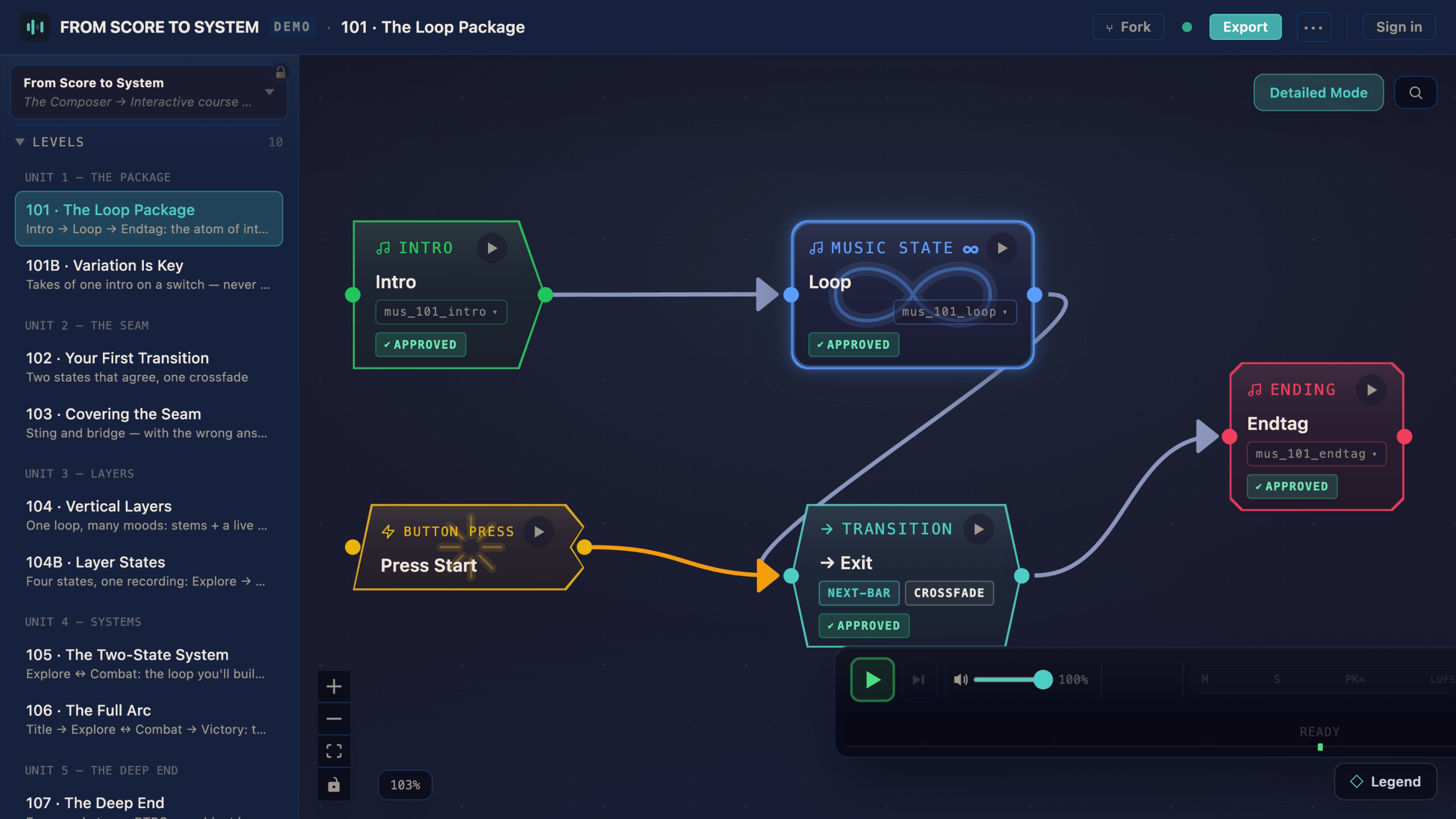Toggle the CROSSFADE option on the transition
1456x819 pixels.
(949, 593)
